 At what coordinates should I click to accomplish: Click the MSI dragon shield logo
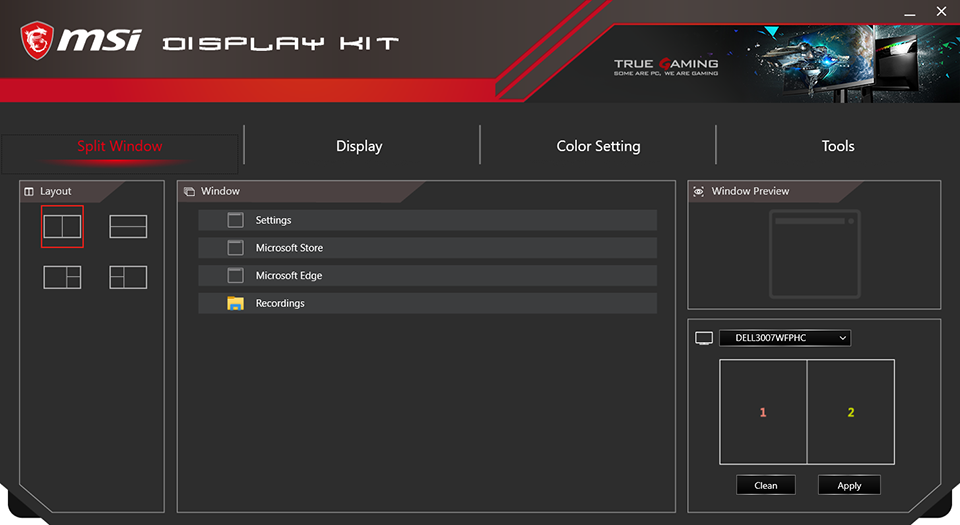(x=37, y=40)
